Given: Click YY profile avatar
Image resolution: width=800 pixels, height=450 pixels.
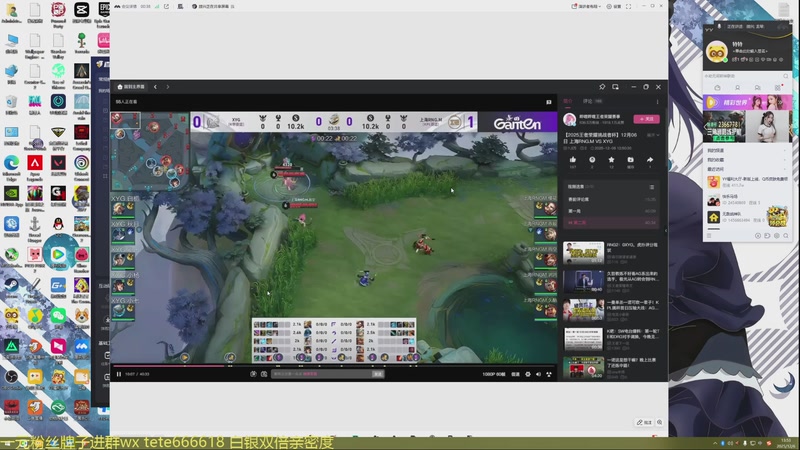Looking at the screenshot, I should tap(716, 52).
